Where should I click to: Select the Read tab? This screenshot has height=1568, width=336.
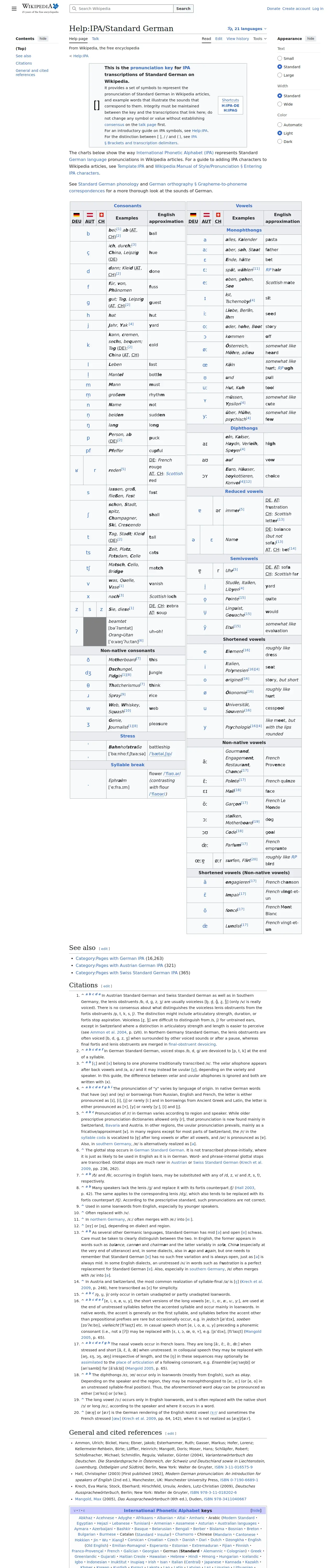coord(207,38)
